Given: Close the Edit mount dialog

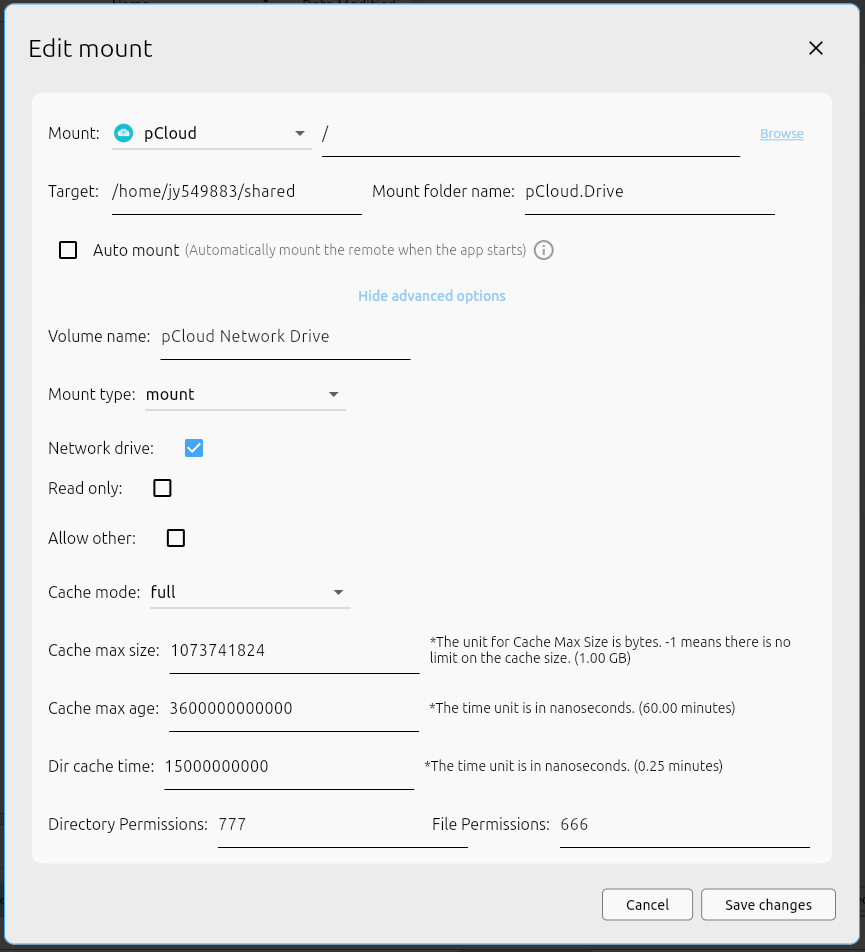Looking at the screenshot, I should [x=816, y=48].
